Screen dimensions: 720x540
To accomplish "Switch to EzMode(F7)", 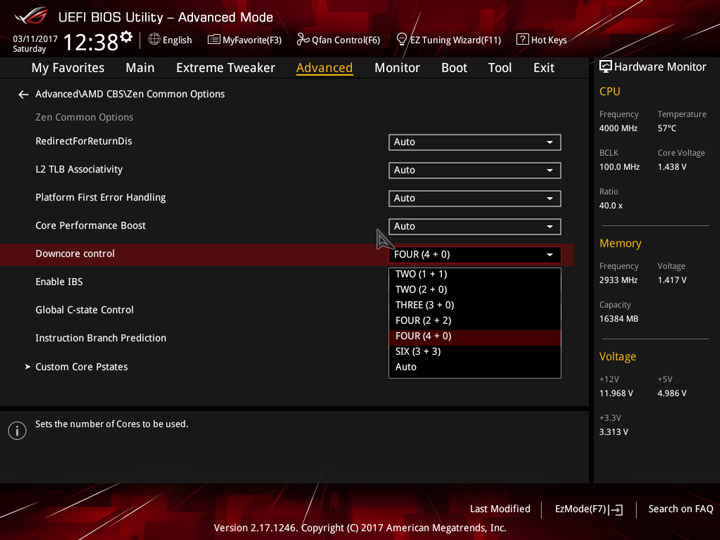I will click(x=589, y=509).
